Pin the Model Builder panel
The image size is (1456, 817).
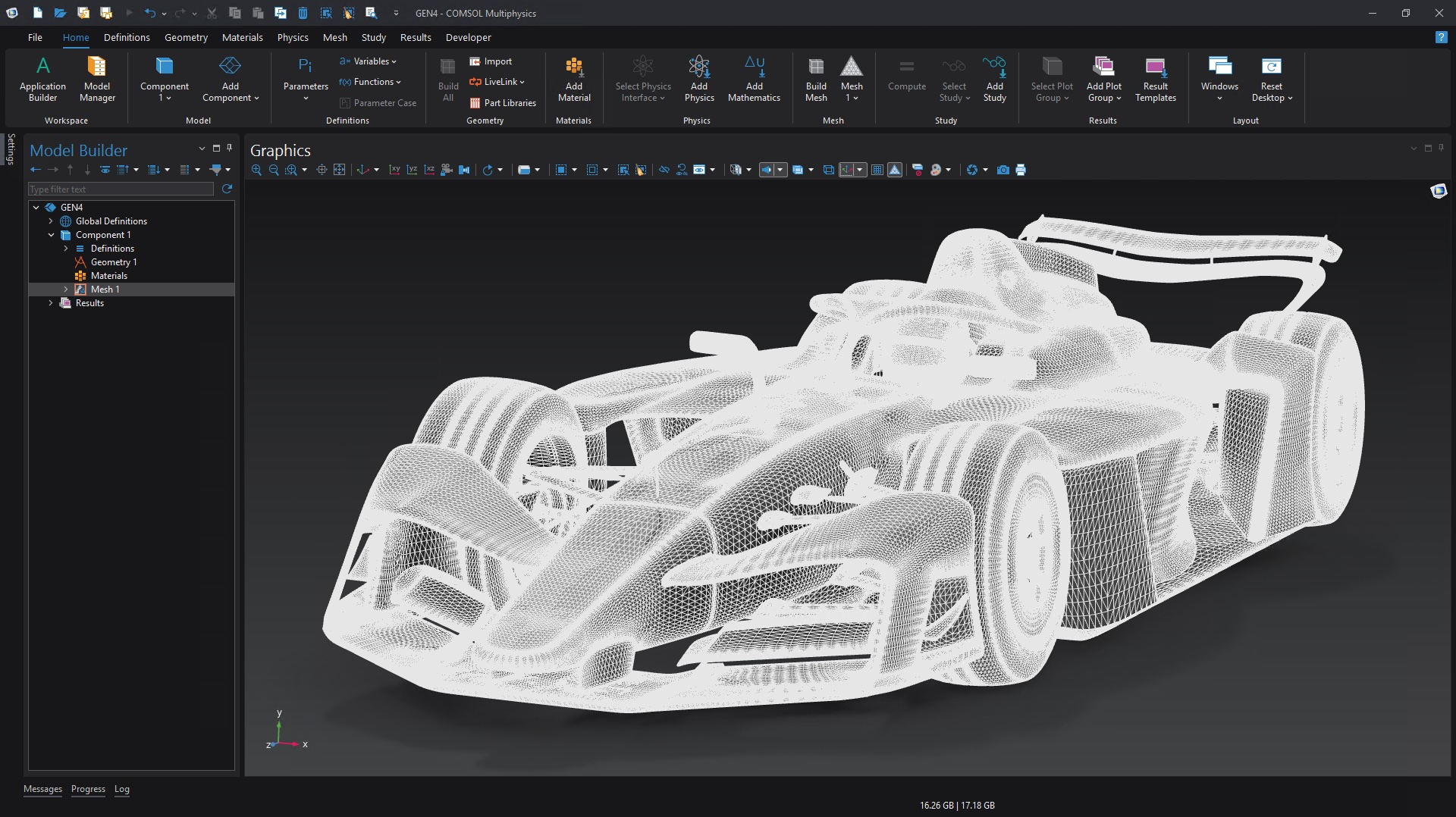coord(229,149)
